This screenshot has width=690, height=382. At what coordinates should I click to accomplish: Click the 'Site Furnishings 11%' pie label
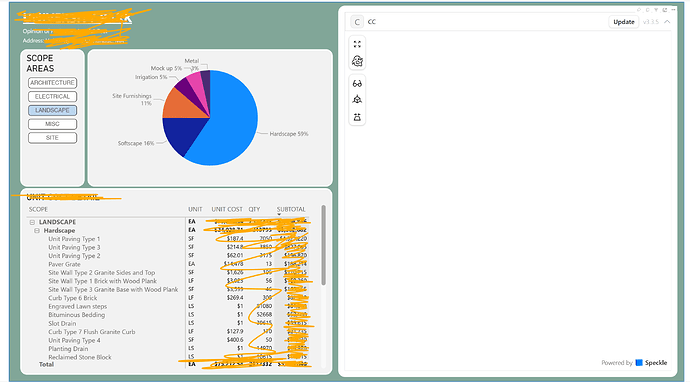pyautogui.click(x=132, y=99)
